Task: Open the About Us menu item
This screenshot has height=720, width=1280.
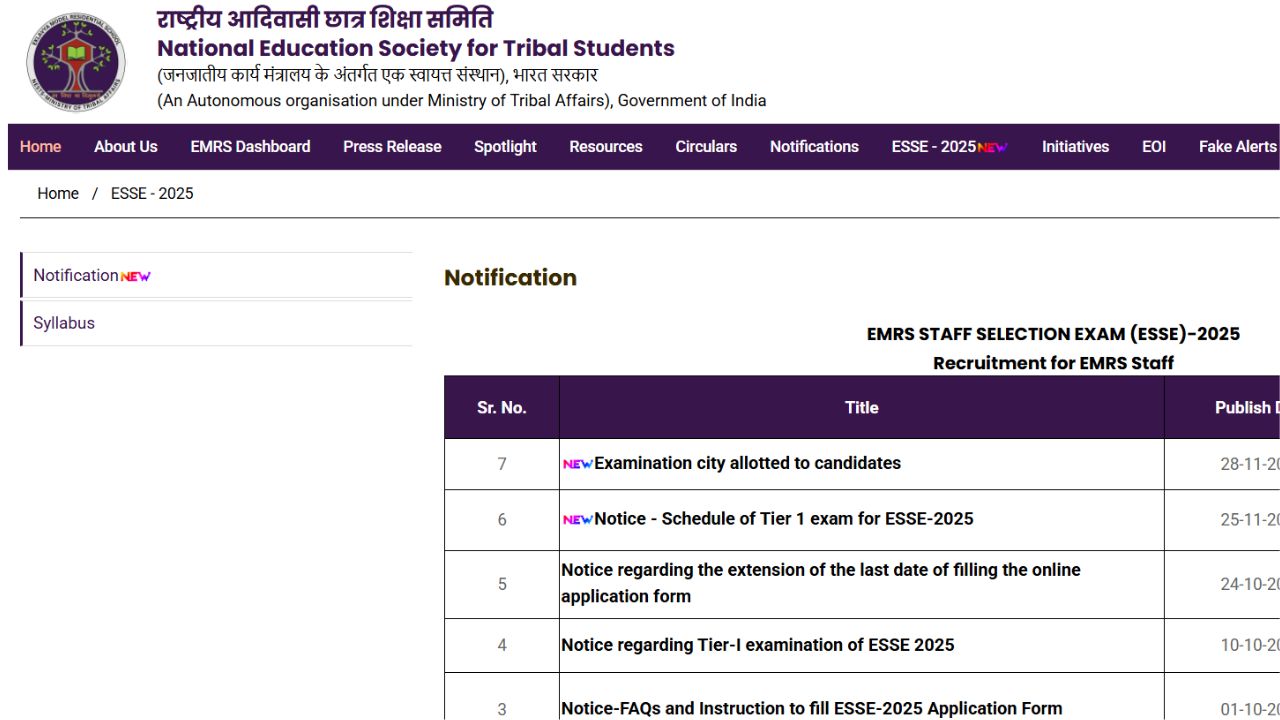Action: [125, 146]
